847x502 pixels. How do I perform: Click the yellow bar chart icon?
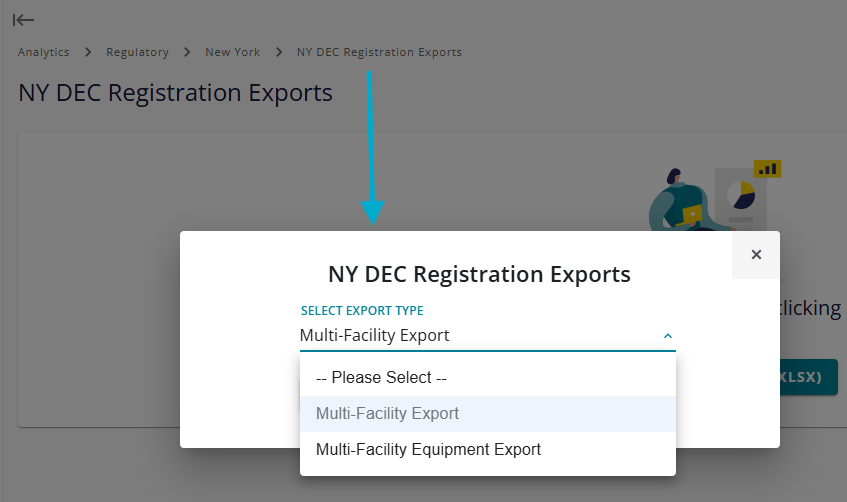point(767,169)
